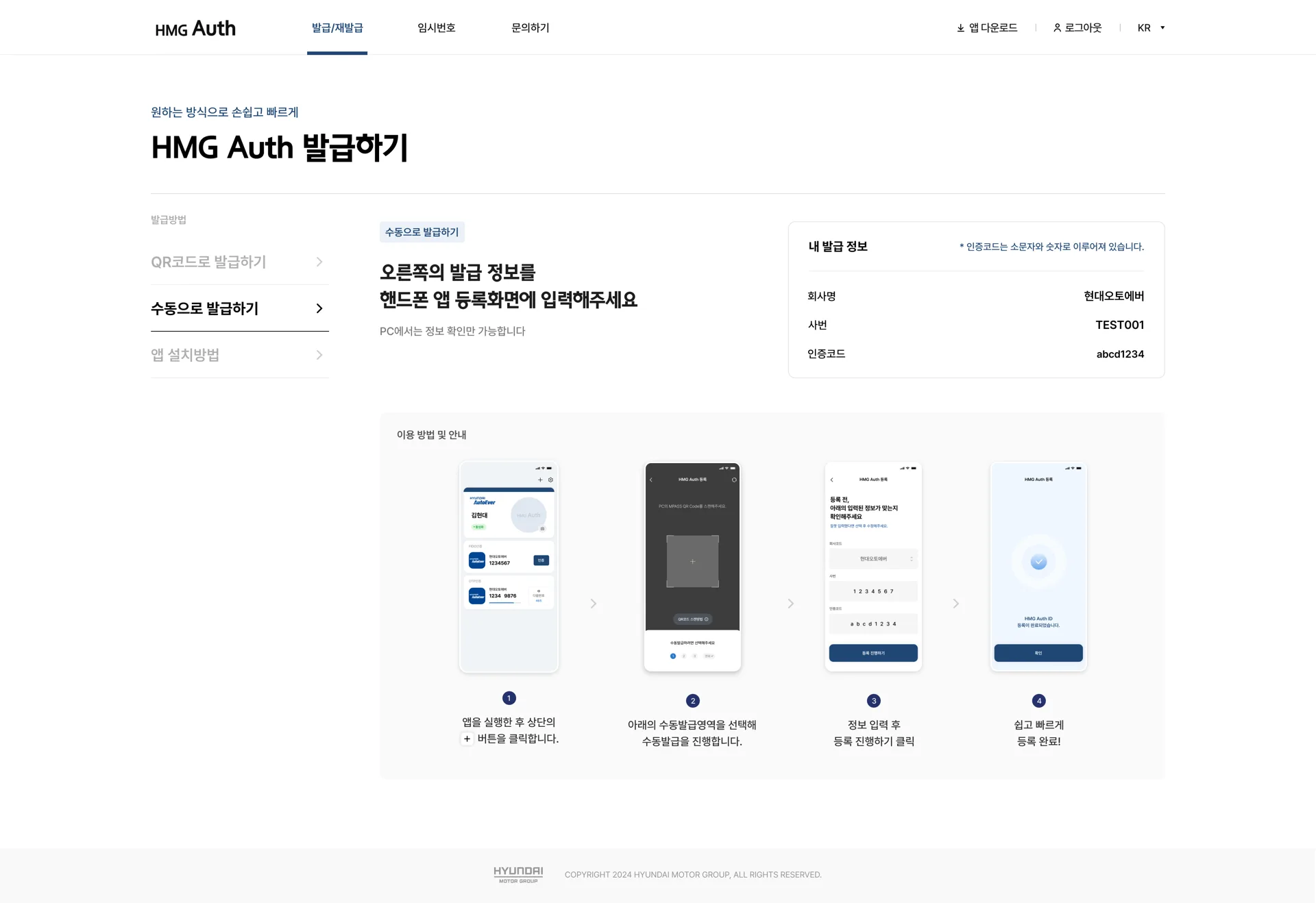Click arrow between step 1 and 2
Screen dimensions: 1316x903
click(x=594, y=604)
